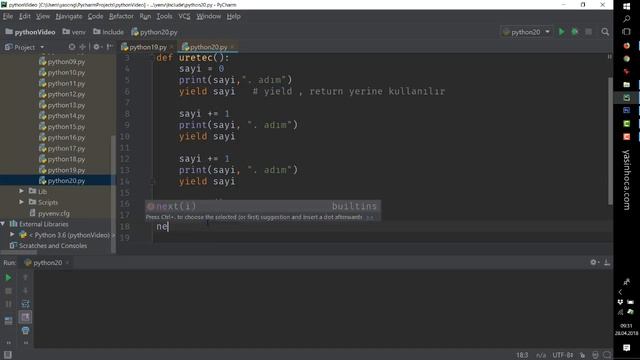Open python15.py in project tree
Screen dimensions: 640x360
pos(66,127)
